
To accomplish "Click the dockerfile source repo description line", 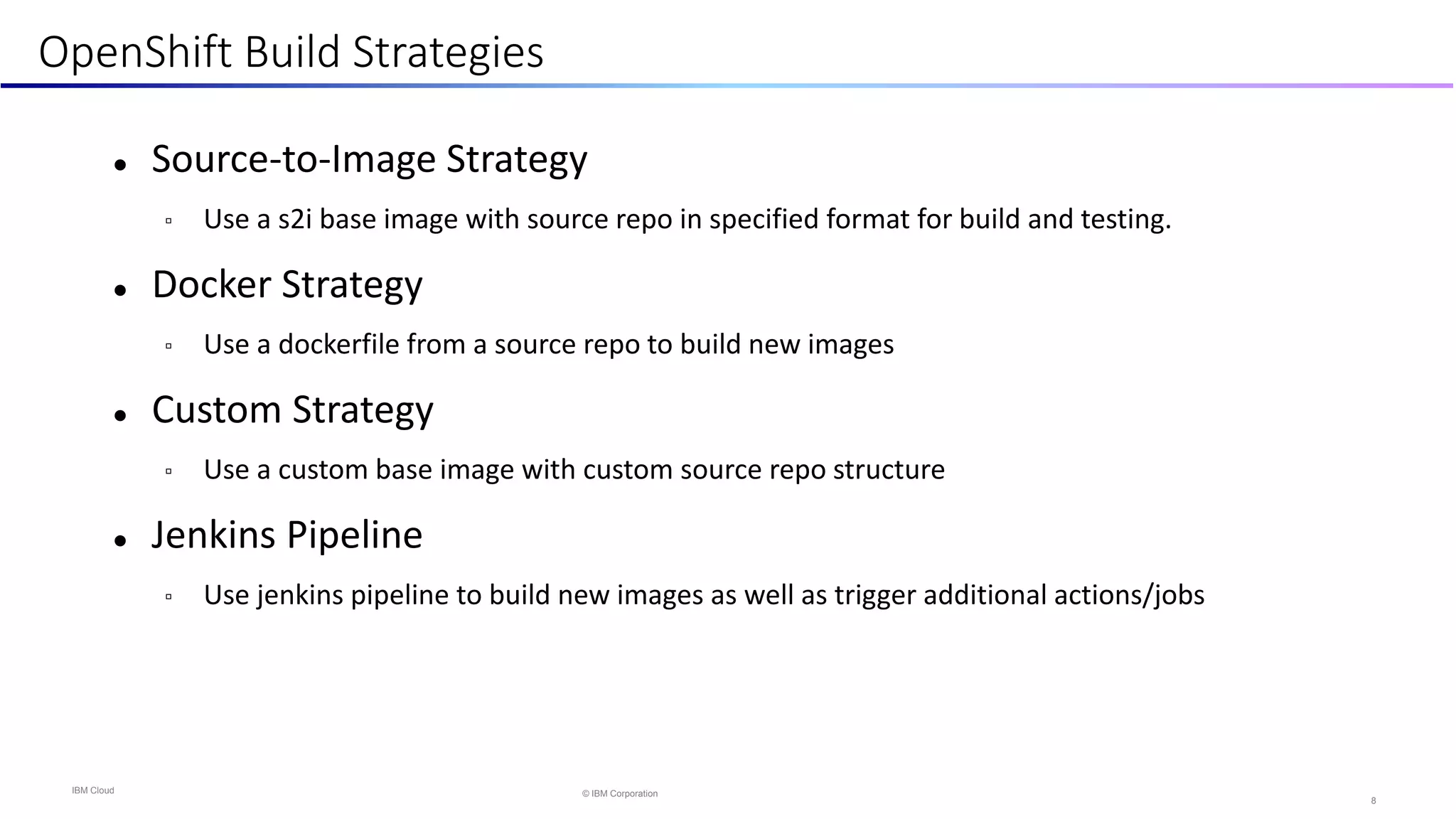I will [548, 344].
